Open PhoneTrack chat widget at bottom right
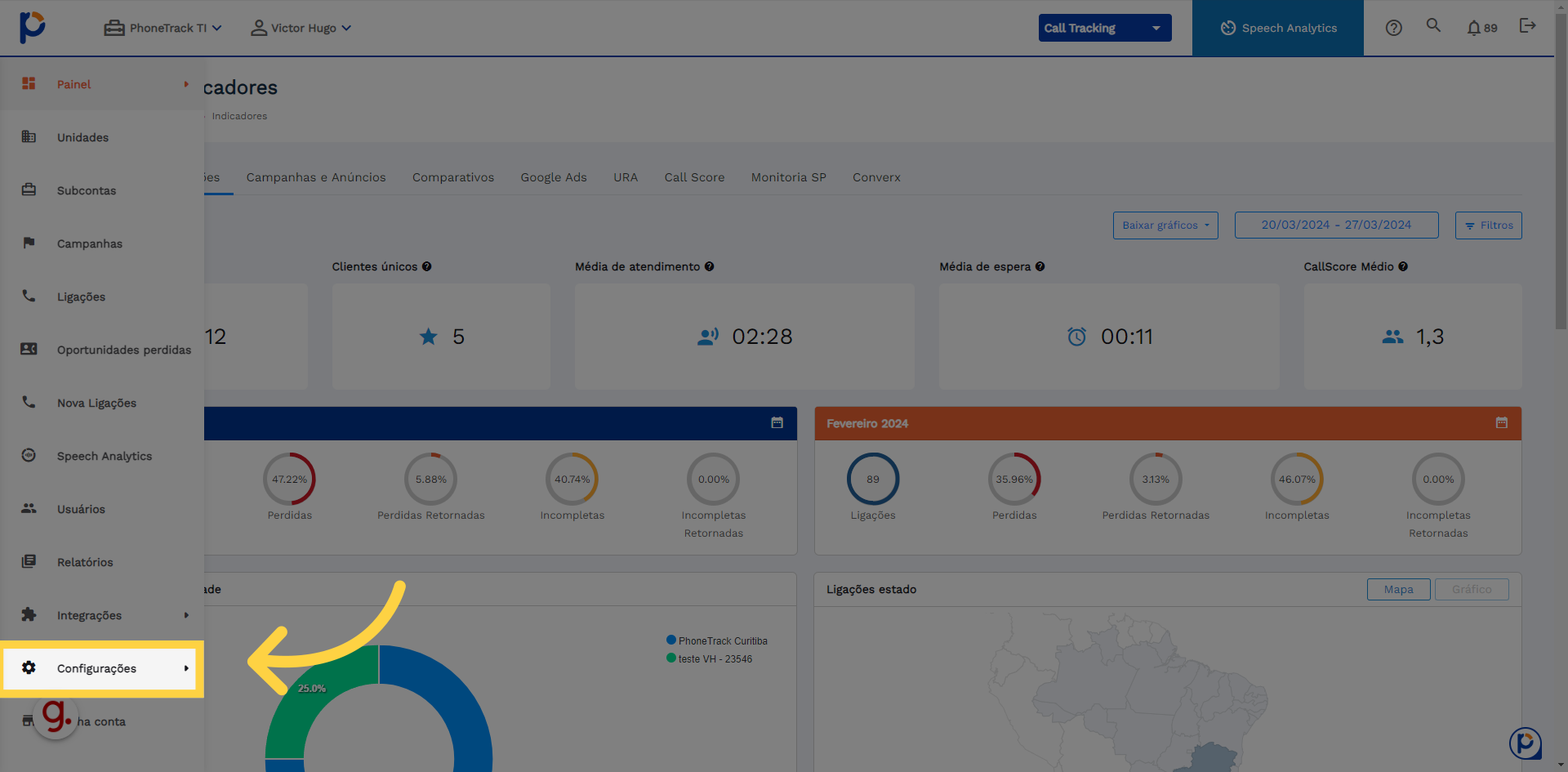Viewport: 1568px width, 772px height. [1526, 743]
